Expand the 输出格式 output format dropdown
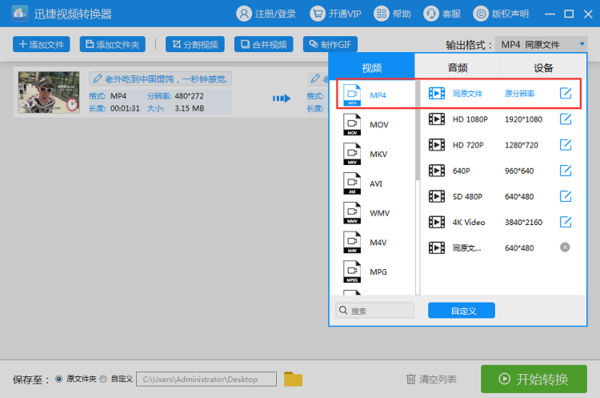The width and height of the screenshot is (600, 398). [x=541, y=44]
